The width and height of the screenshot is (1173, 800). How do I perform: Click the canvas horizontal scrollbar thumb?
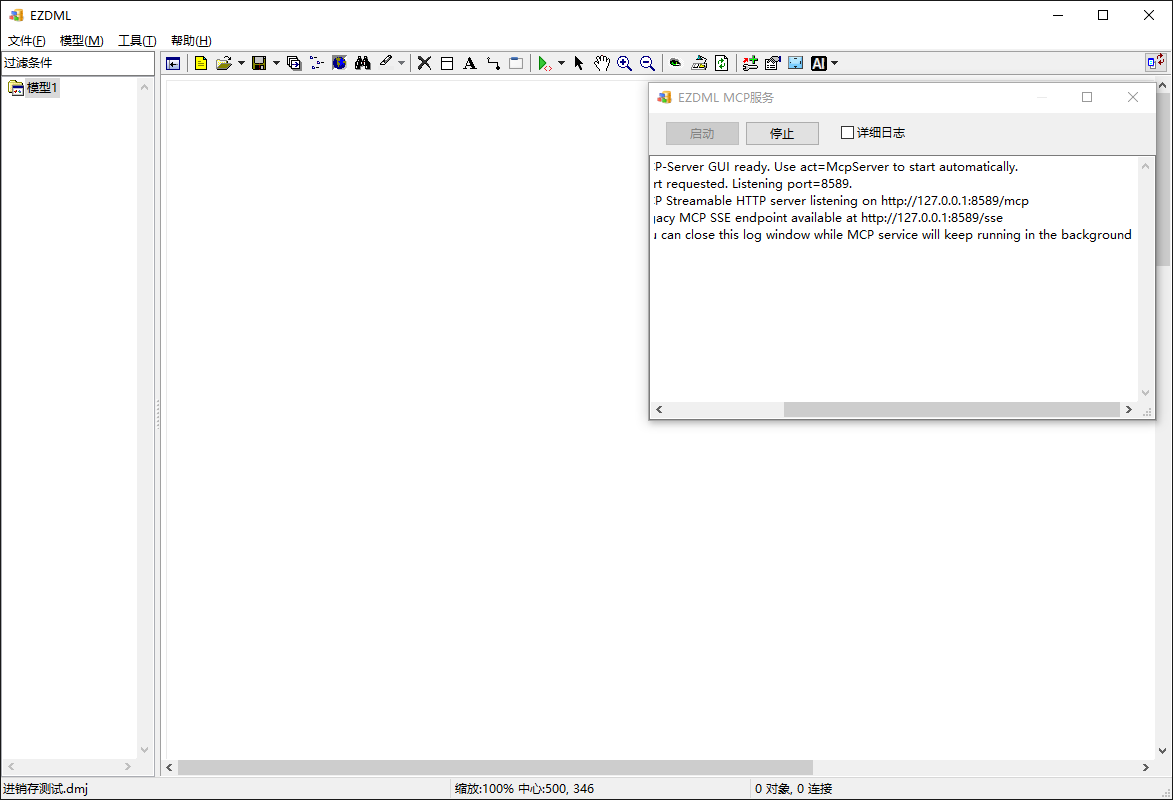pyautogui.click(x=495, y=767)
